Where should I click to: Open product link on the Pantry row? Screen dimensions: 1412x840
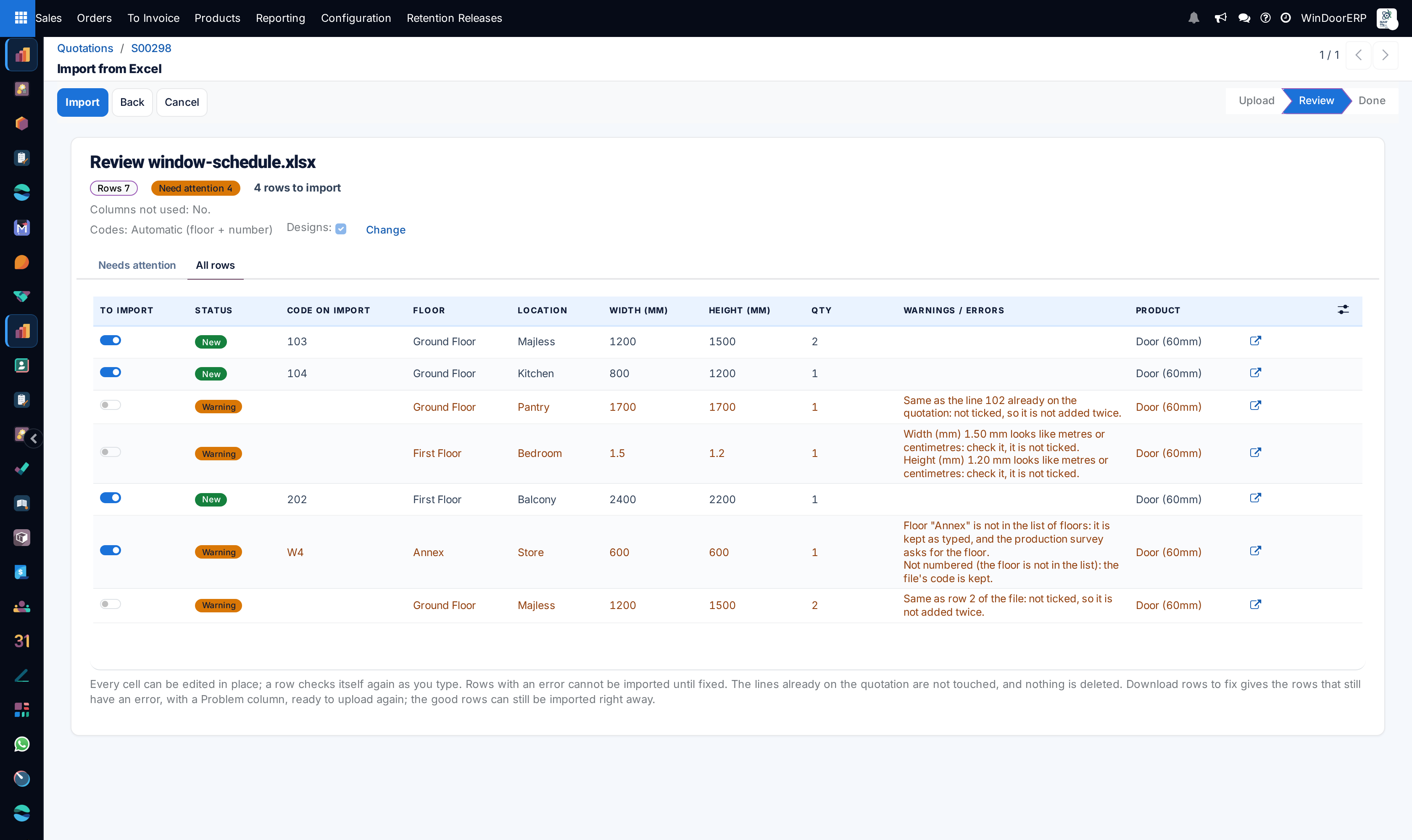(1255, 406)
